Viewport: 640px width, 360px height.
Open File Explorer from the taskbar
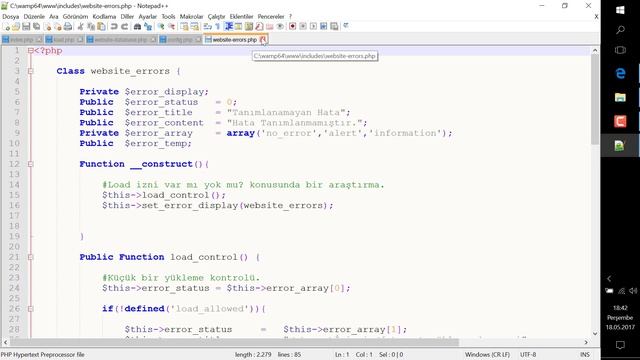[620, 98]
